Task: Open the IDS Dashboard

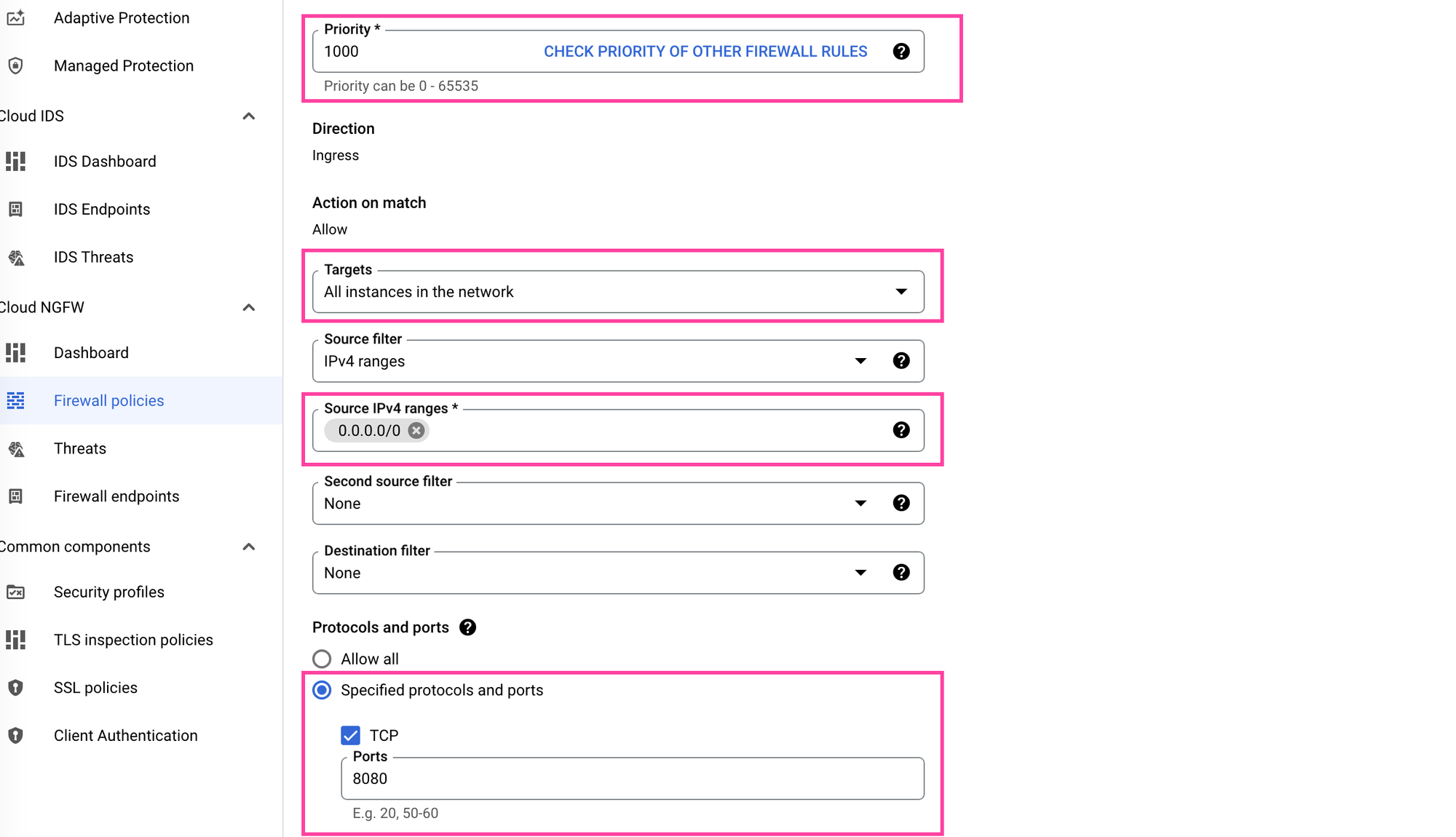Action: [x=105, y=161]
